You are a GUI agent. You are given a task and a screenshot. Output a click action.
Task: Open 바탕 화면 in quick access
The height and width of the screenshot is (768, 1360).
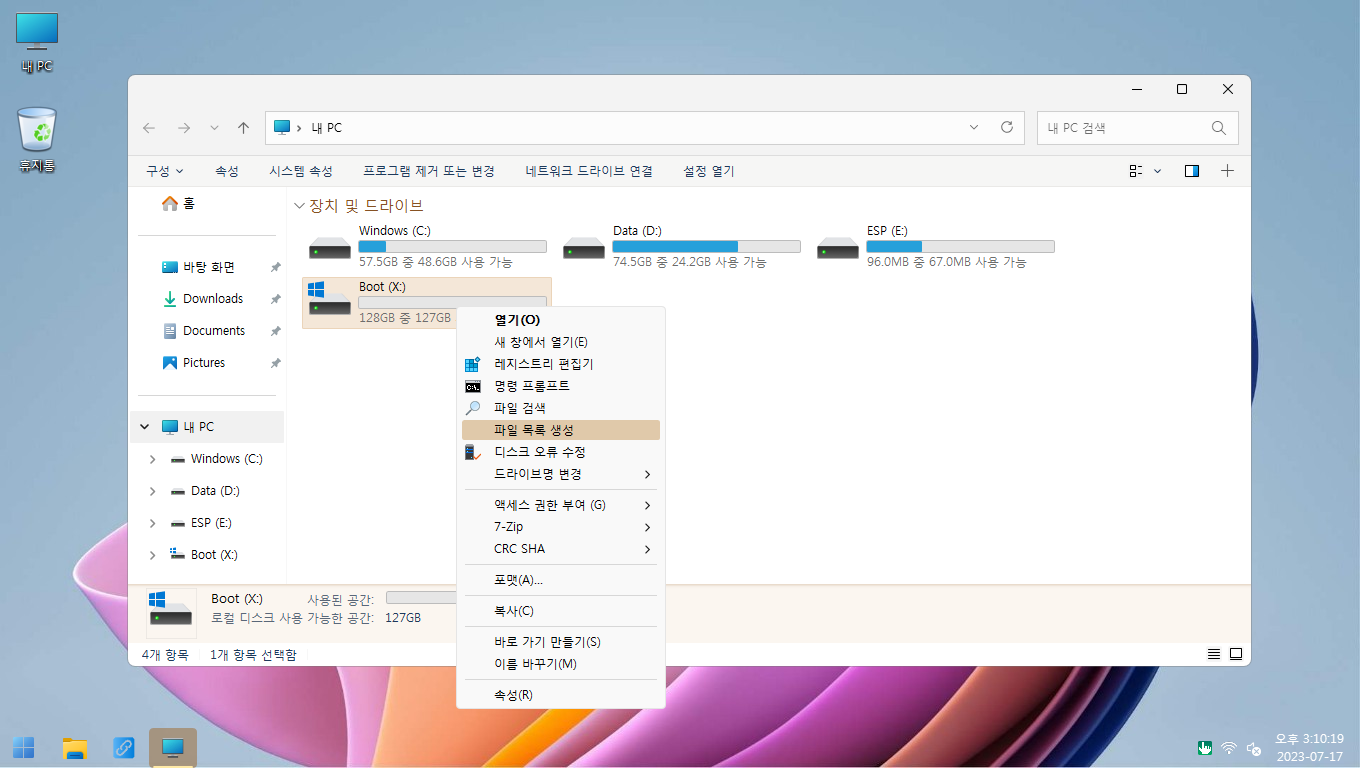(208, 267)
